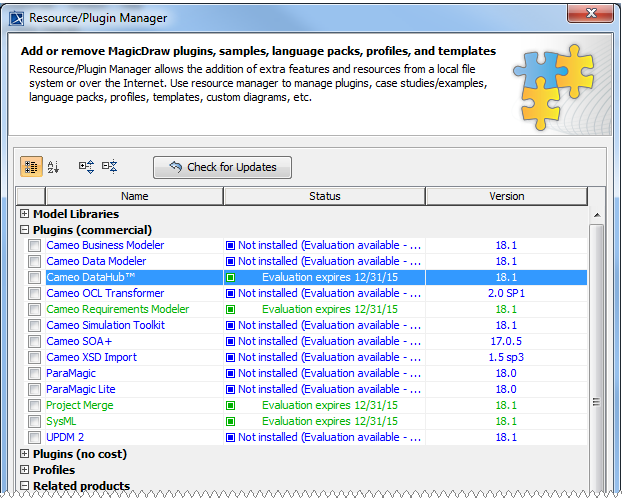Click the Status column header
The height and width of the screenshot is (501, 622).
tap(324, 197)
